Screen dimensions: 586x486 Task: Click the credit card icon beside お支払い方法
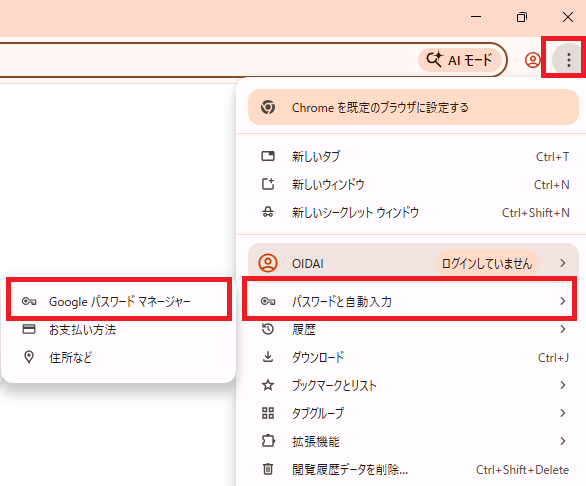[29, 329]
